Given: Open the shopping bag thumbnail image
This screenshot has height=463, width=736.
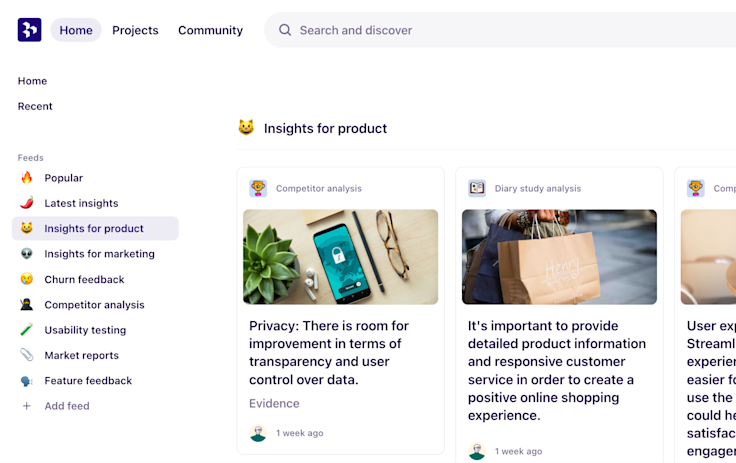Looking at the screenshot, I should tap(559, 257).
